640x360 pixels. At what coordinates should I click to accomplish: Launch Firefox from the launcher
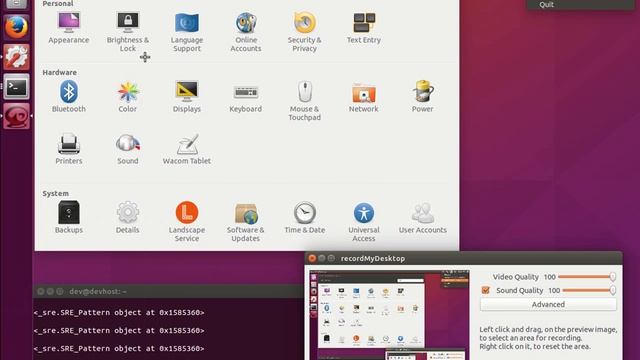click(16, 27)
